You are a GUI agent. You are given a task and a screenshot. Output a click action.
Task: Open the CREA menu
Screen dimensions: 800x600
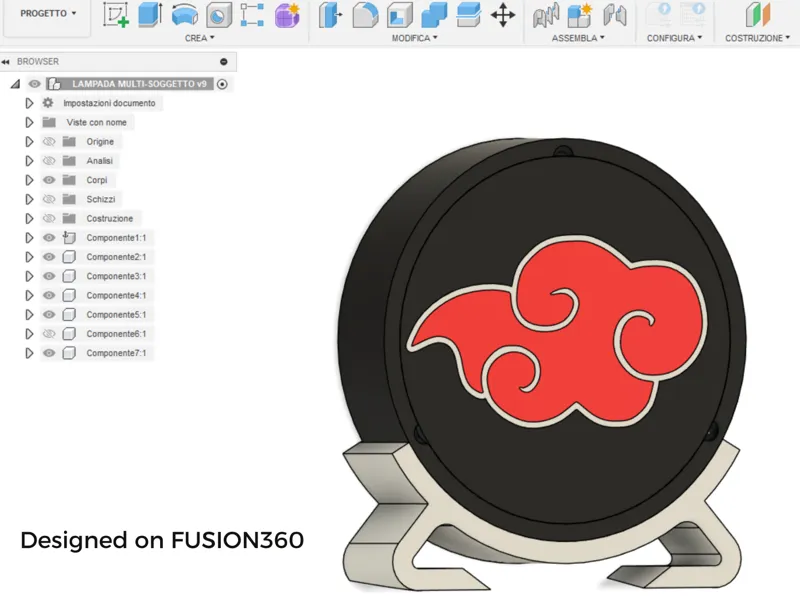pos(199,38)
